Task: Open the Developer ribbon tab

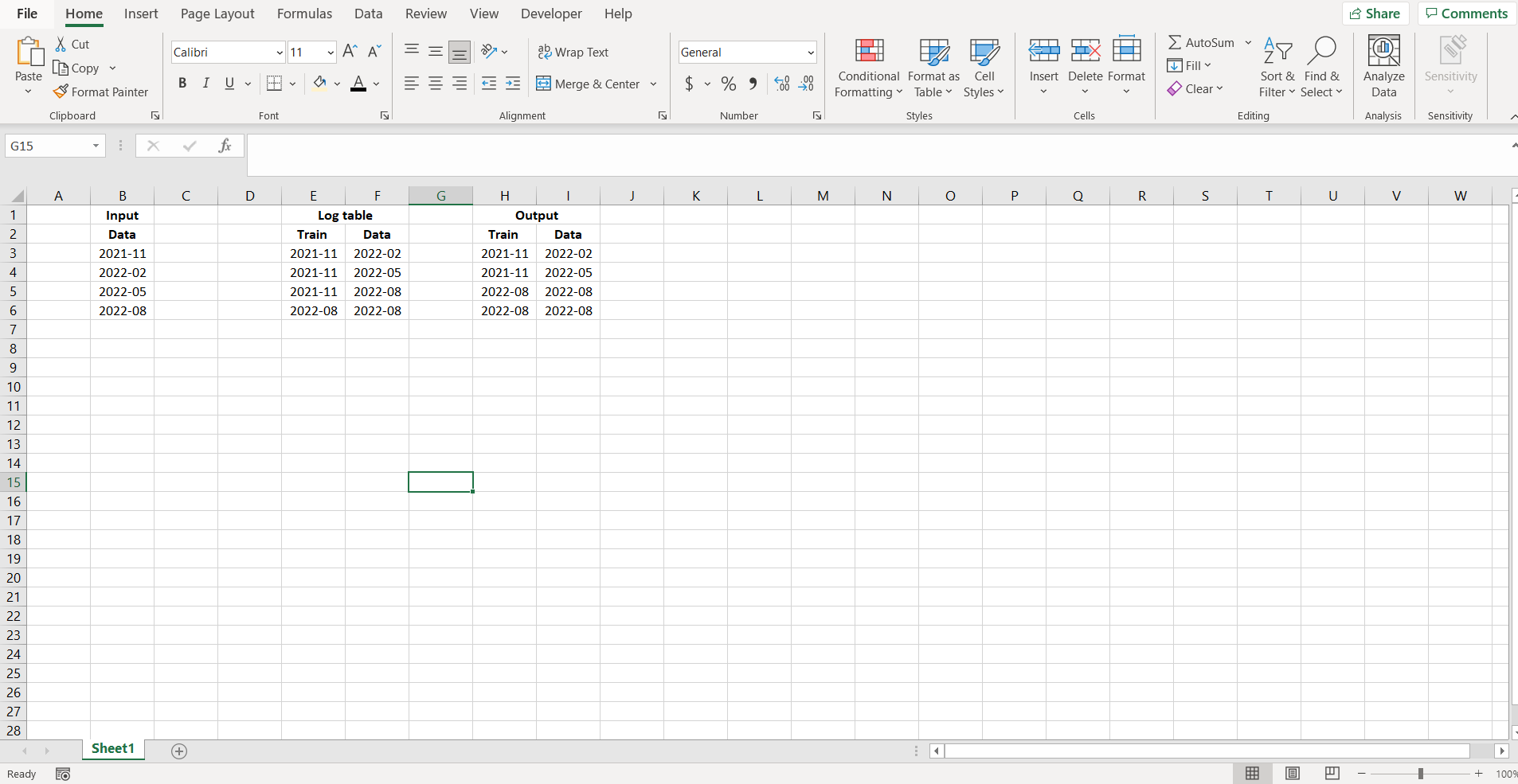Action: coord(552,14)
